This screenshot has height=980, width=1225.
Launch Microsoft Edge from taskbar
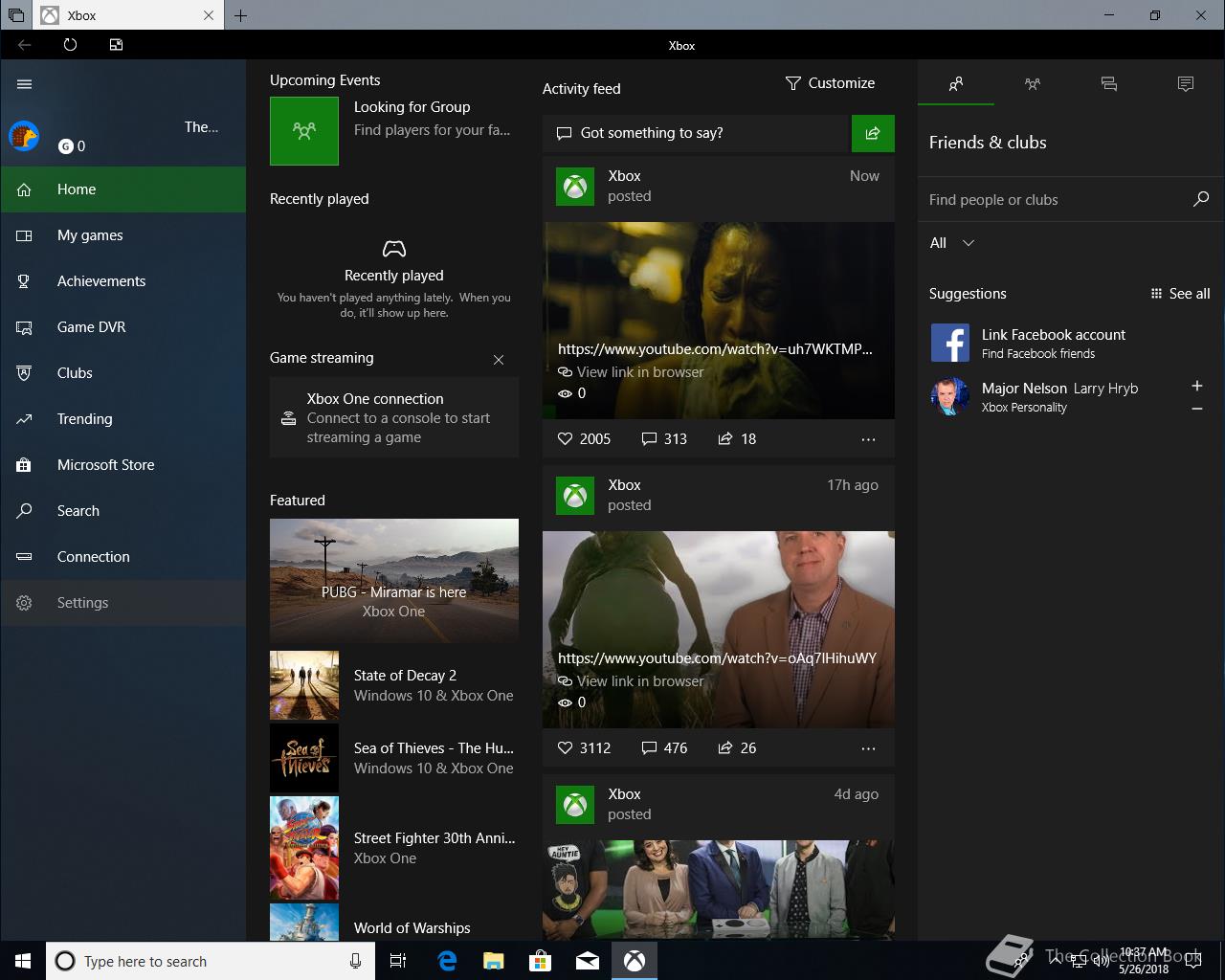point(446,961)
